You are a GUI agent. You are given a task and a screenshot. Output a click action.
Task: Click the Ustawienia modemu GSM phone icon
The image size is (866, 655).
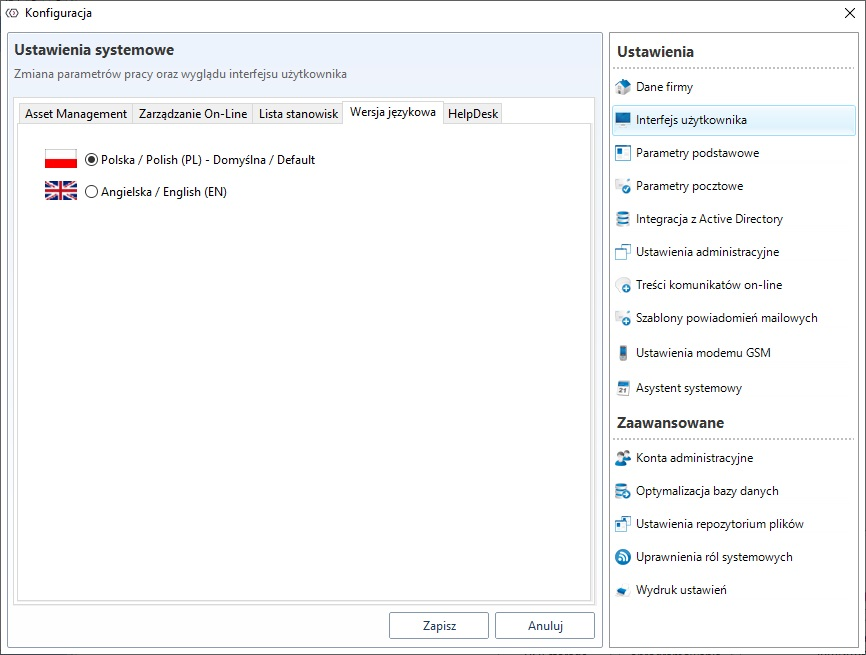tap(623, 353)
